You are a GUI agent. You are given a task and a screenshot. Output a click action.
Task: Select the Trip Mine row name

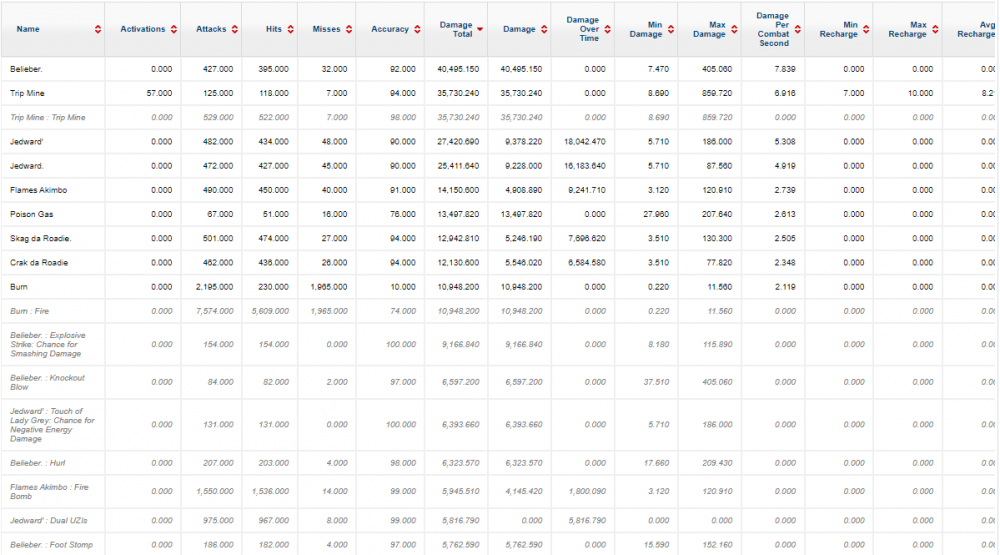point(28,93)
